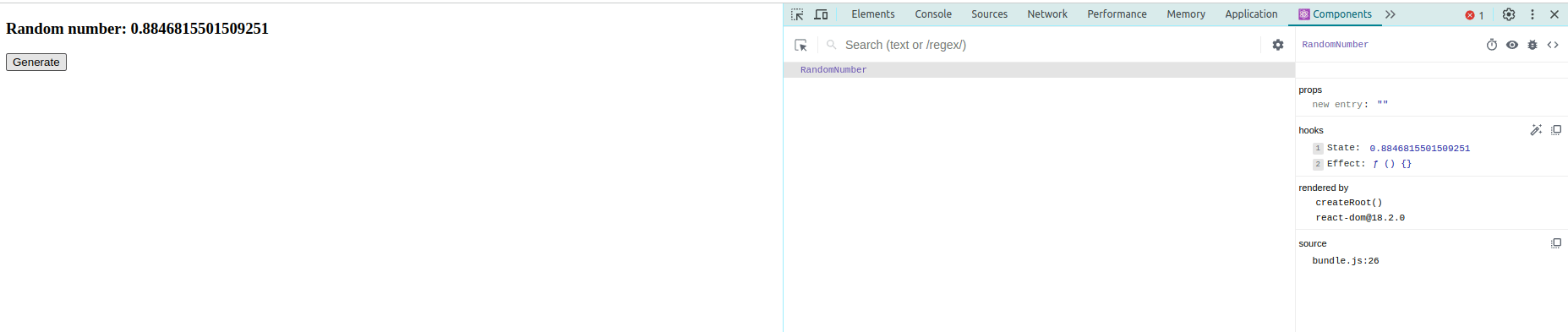Parse hook names magic wand icon
The width and height of the screenshot is (1568, 332).
click(1536, 130)
